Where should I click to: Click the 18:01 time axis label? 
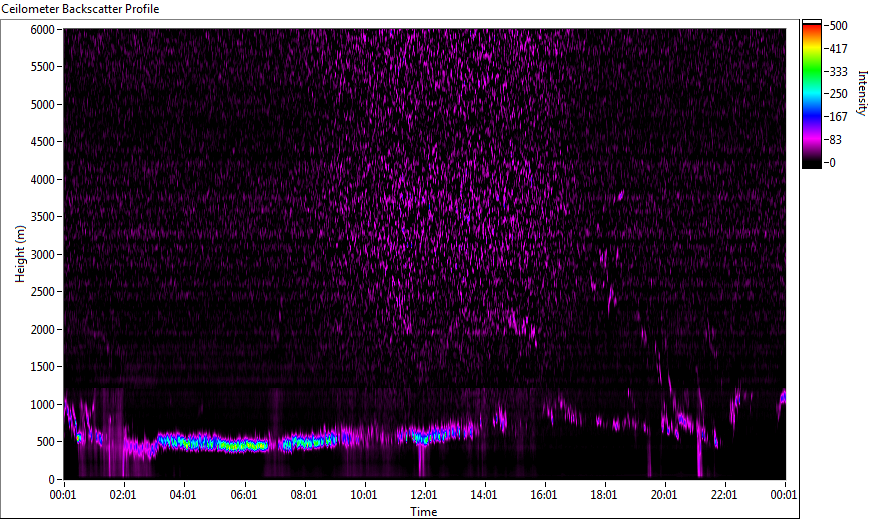pos(604,495)
